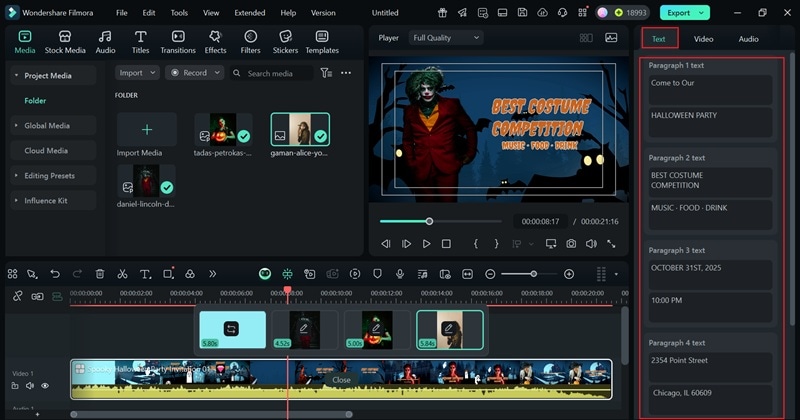800x420 pixels.
Task: Play the preview video
Action: [x=426, y=244]
